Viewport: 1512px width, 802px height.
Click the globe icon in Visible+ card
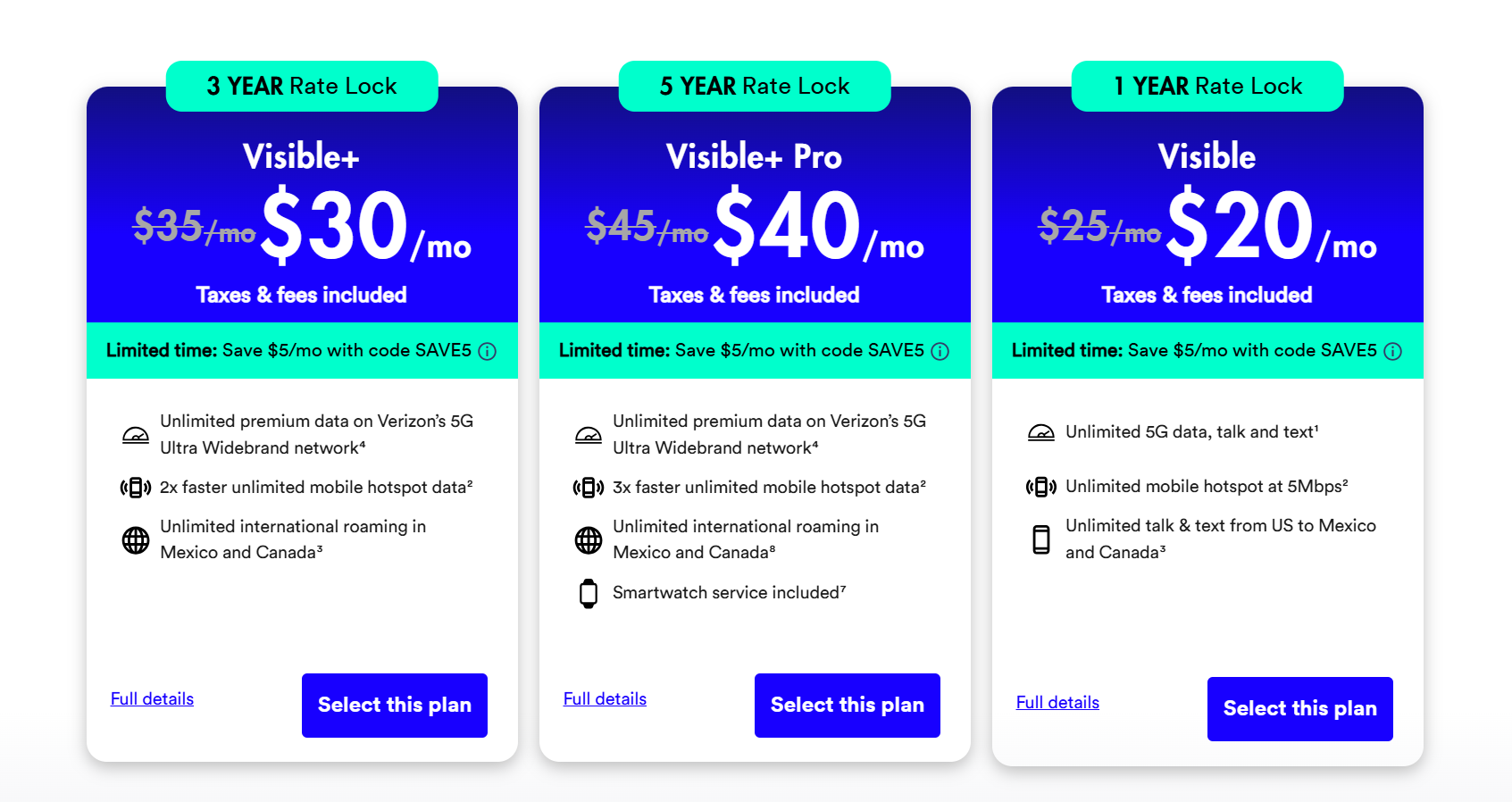[136, 540]
